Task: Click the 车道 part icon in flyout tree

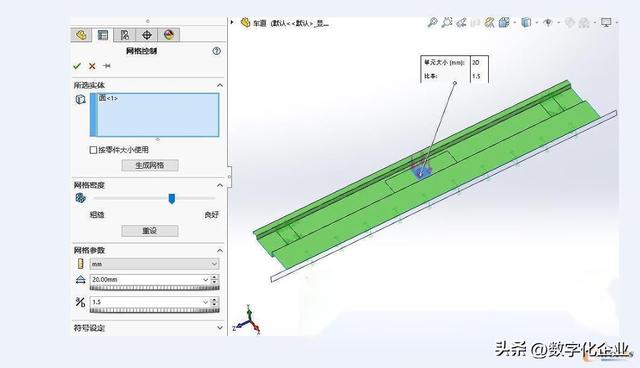Action: (x=245, y=22)
